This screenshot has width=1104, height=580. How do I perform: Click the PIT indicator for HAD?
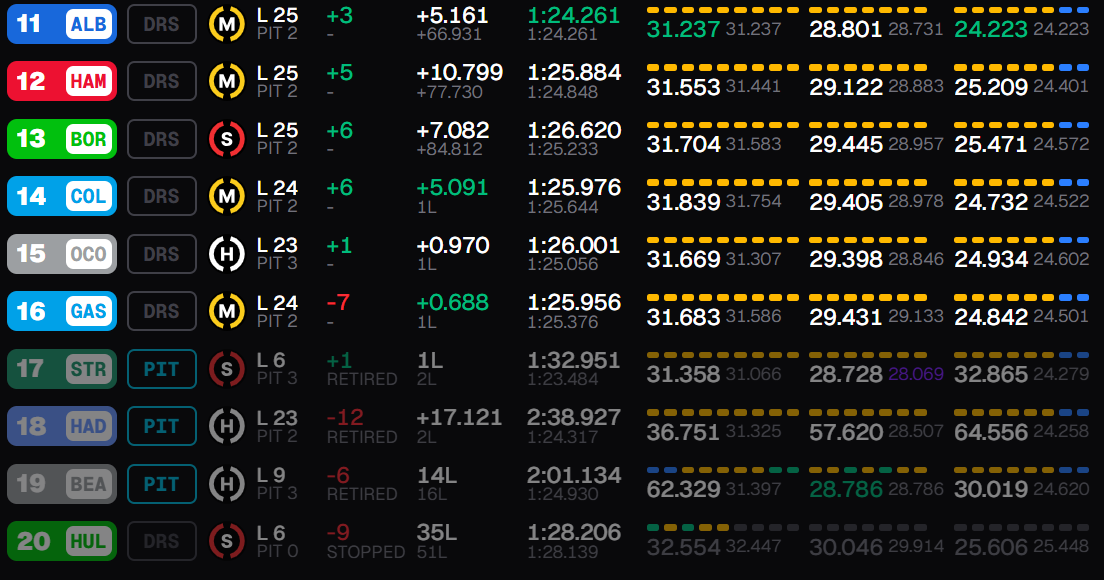pos(162,427)
